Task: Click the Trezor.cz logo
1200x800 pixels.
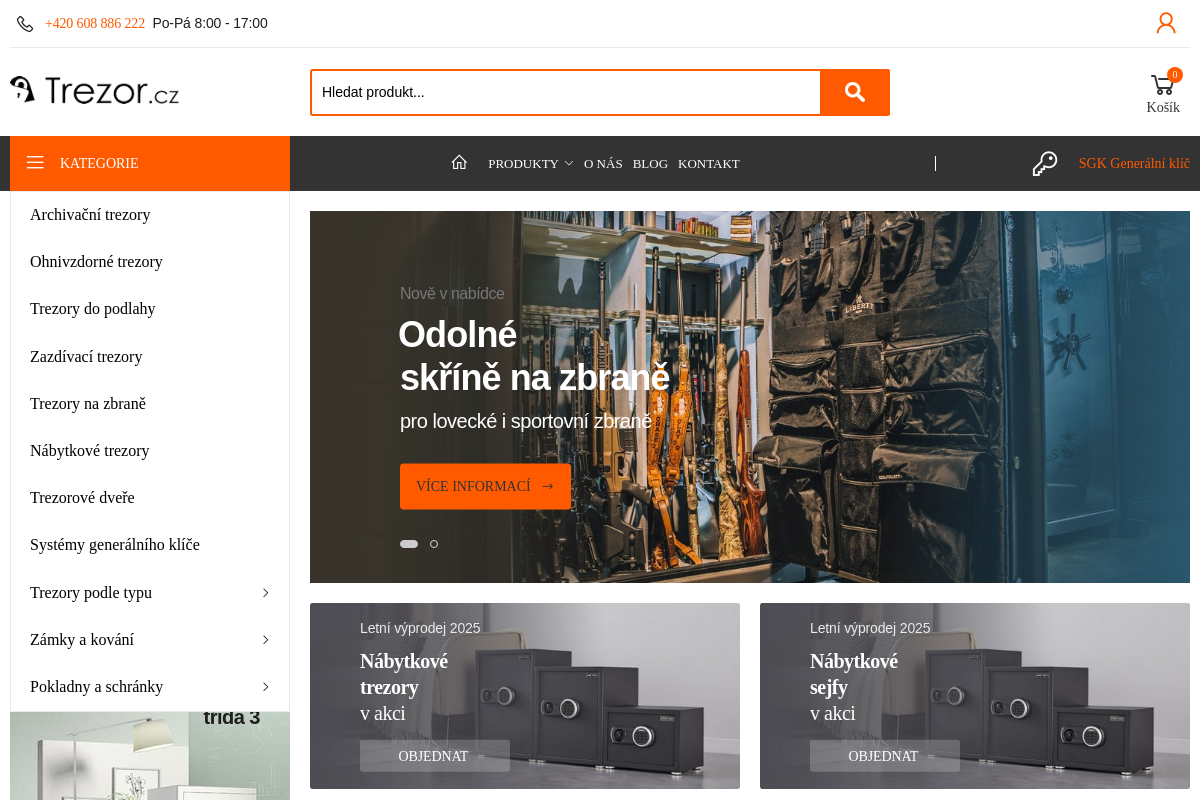Action: 95,91
